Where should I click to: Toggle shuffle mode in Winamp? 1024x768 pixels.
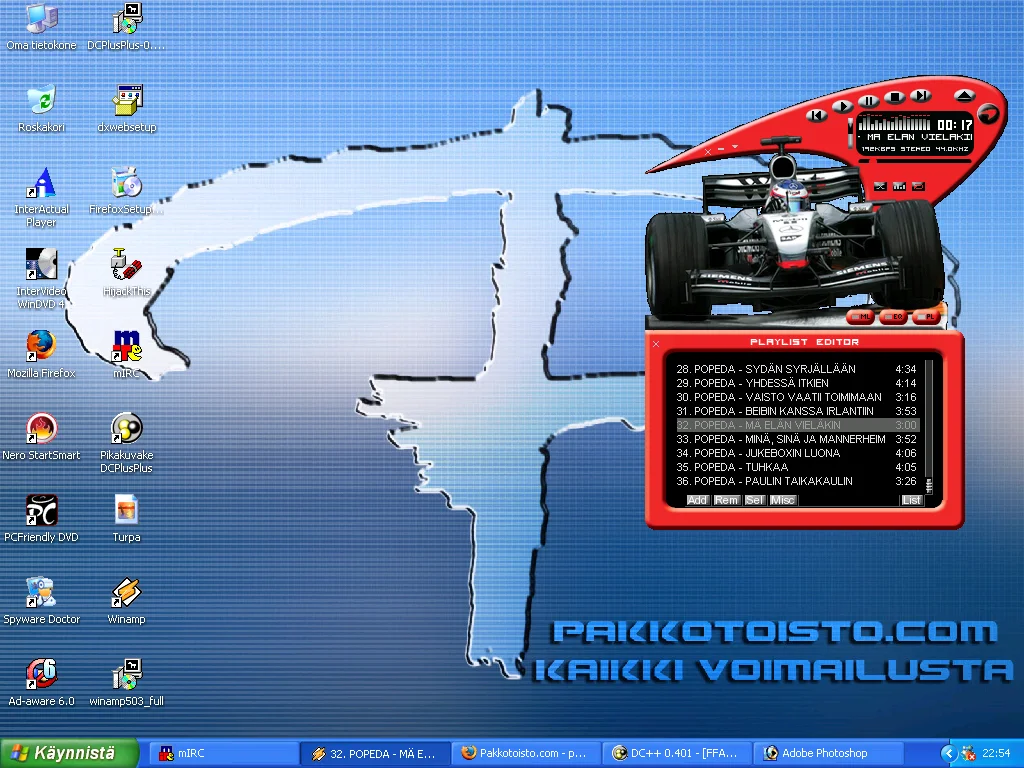pos(880,186)
